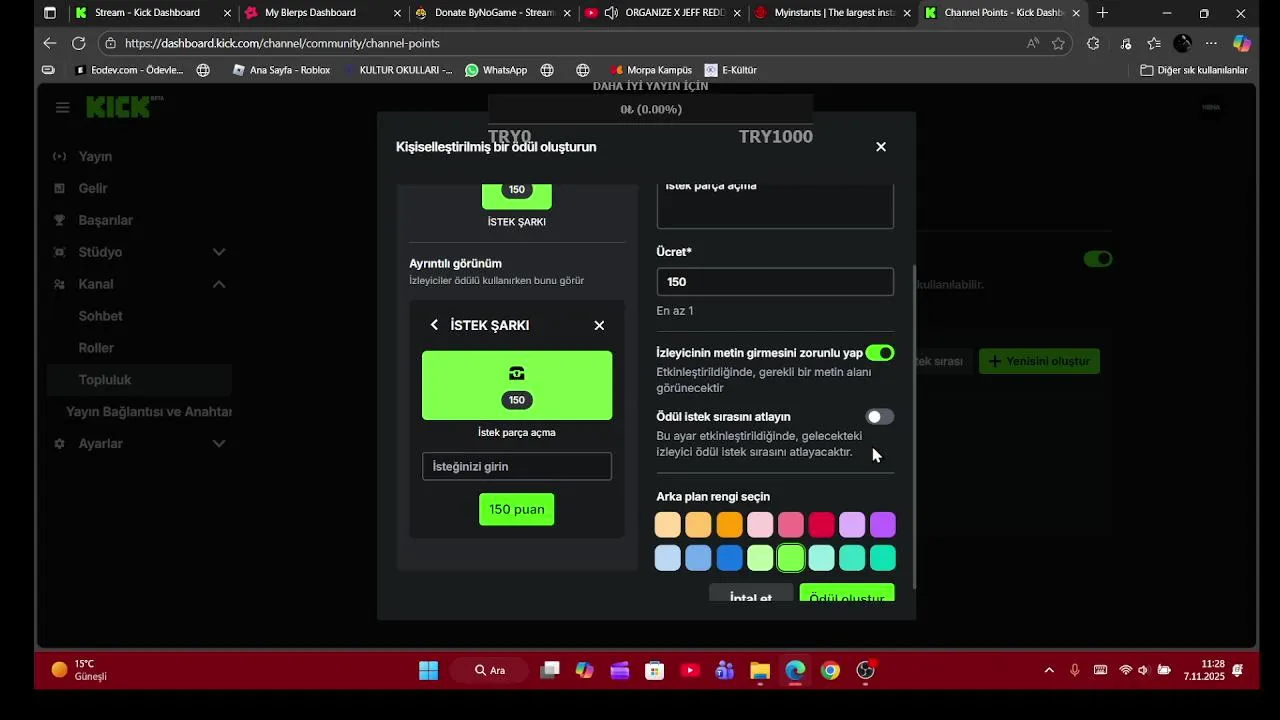Disable the required viewer text input toggle
Viewport: 1280px width, 720px height.
(x=880, y=353)
